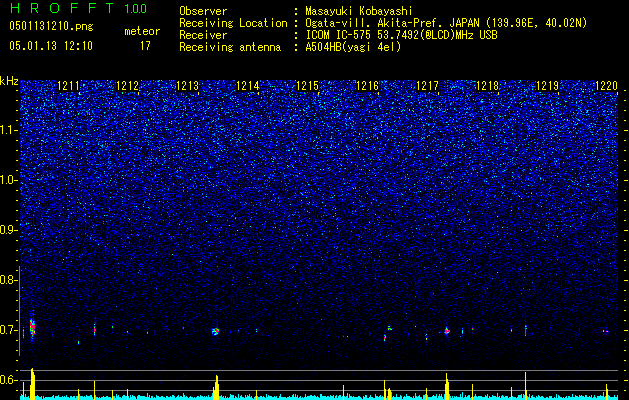
Task: Click the file name 0501131210.png
Action: pyautogui.click(x=51, y=26)
